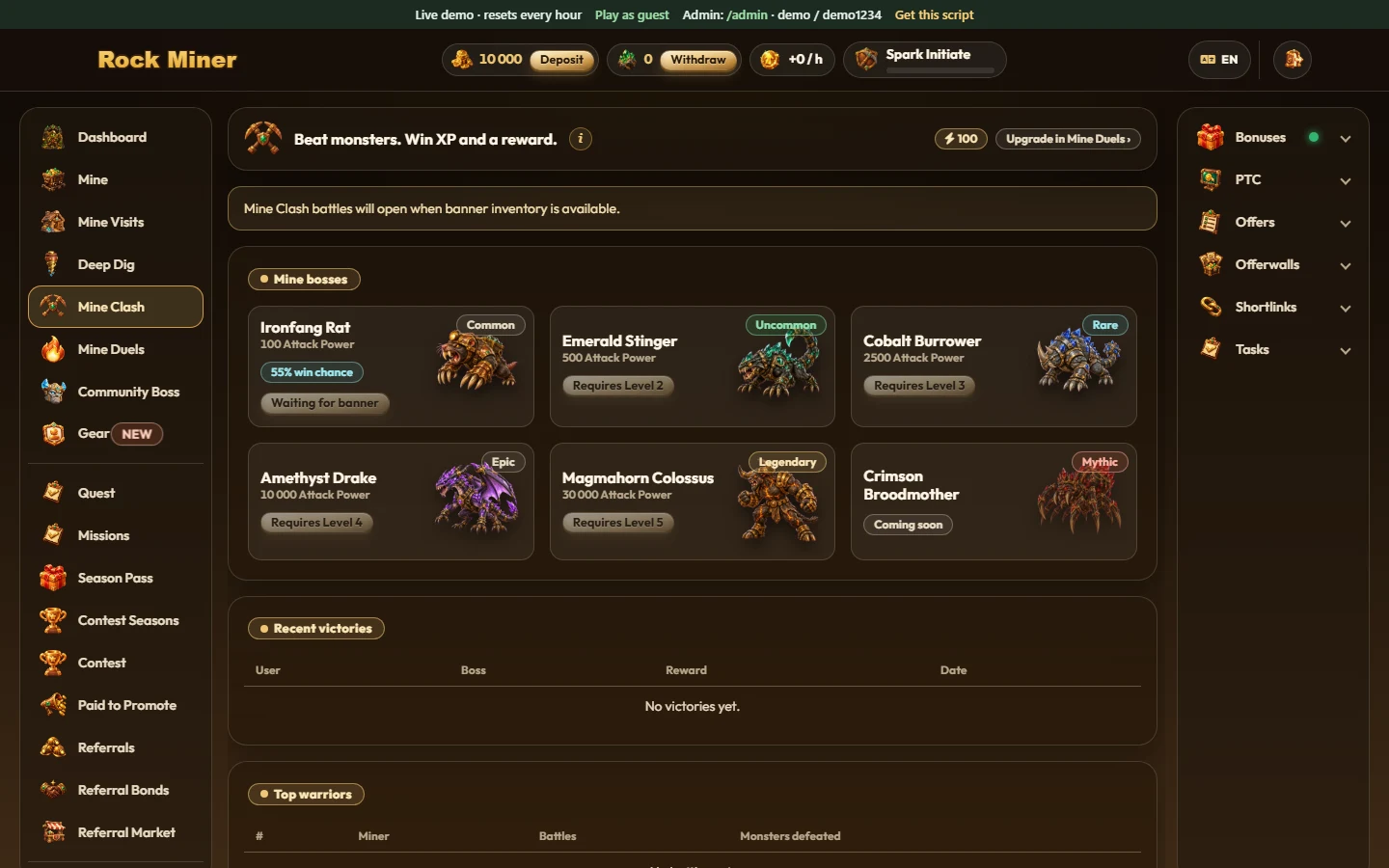Click the Dashboard icon in the sidebar
1389x868 pixels.
53,137
